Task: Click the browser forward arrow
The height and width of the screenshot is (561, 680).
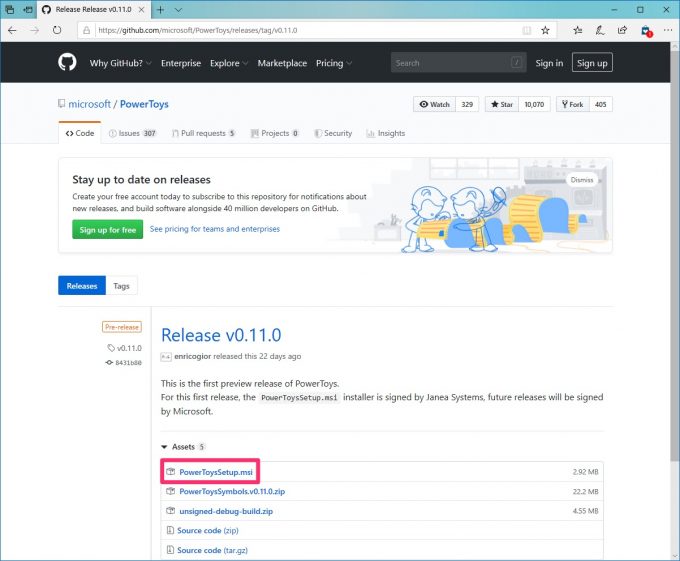Action: (x=35, y=30)
